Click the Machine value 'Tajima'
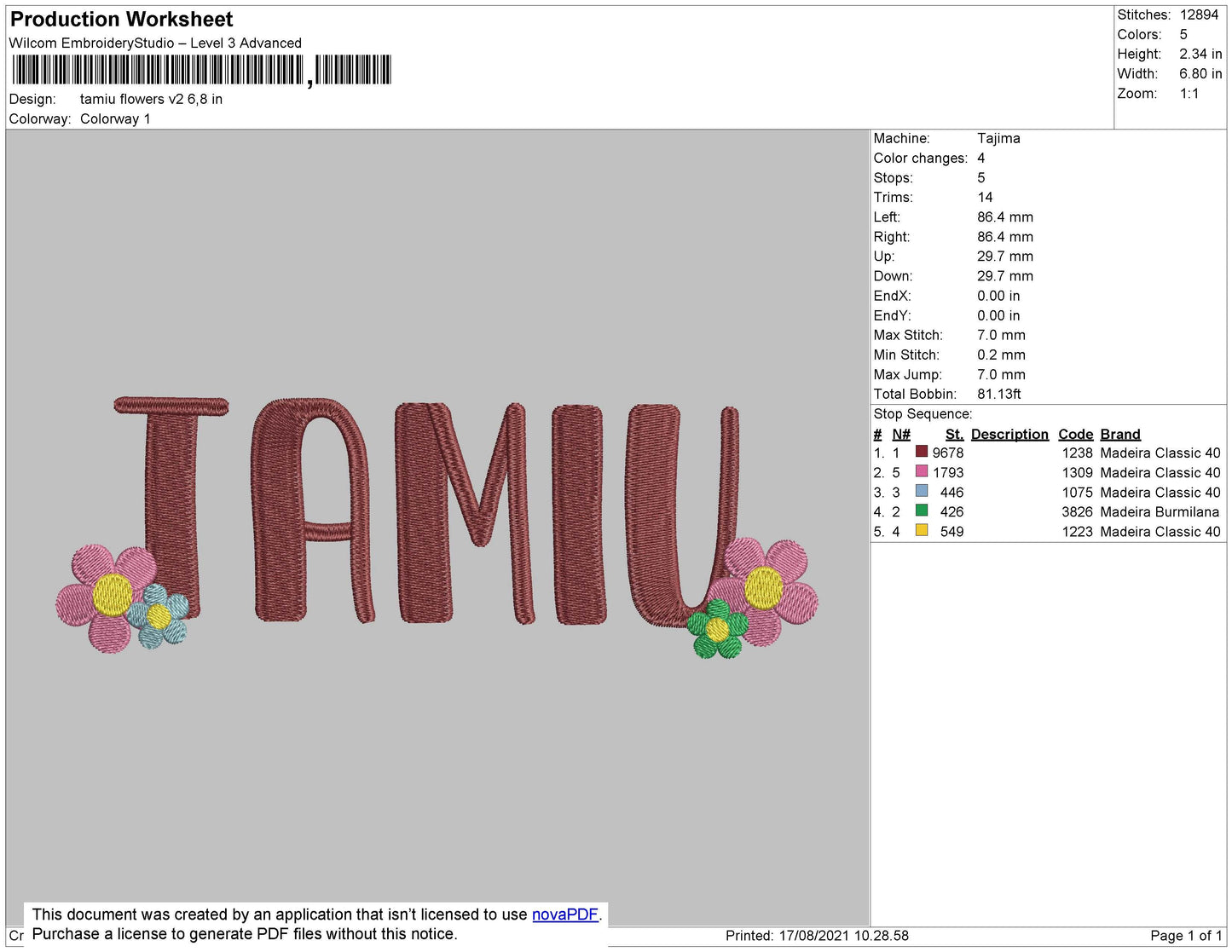 pyautogui.click(x=998, y=138)
